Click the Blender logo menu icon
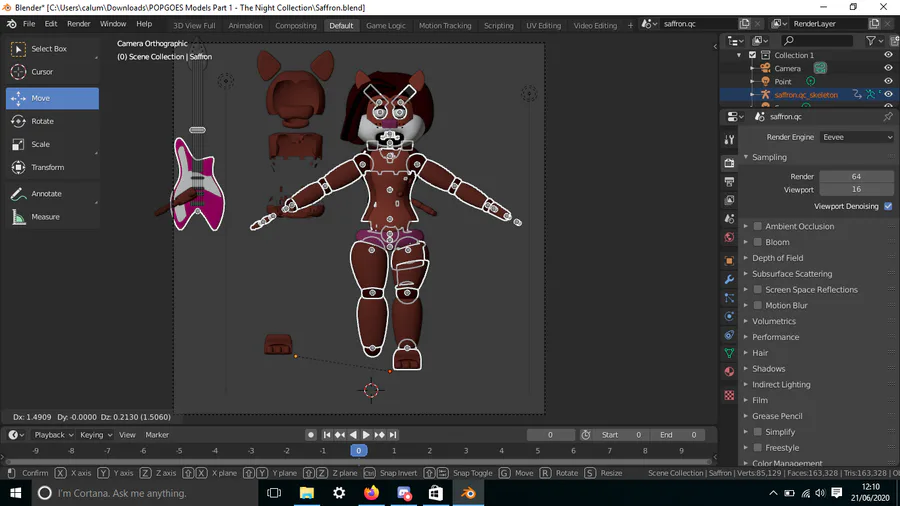This screenshot has width=900, height=506. (11, 24)
